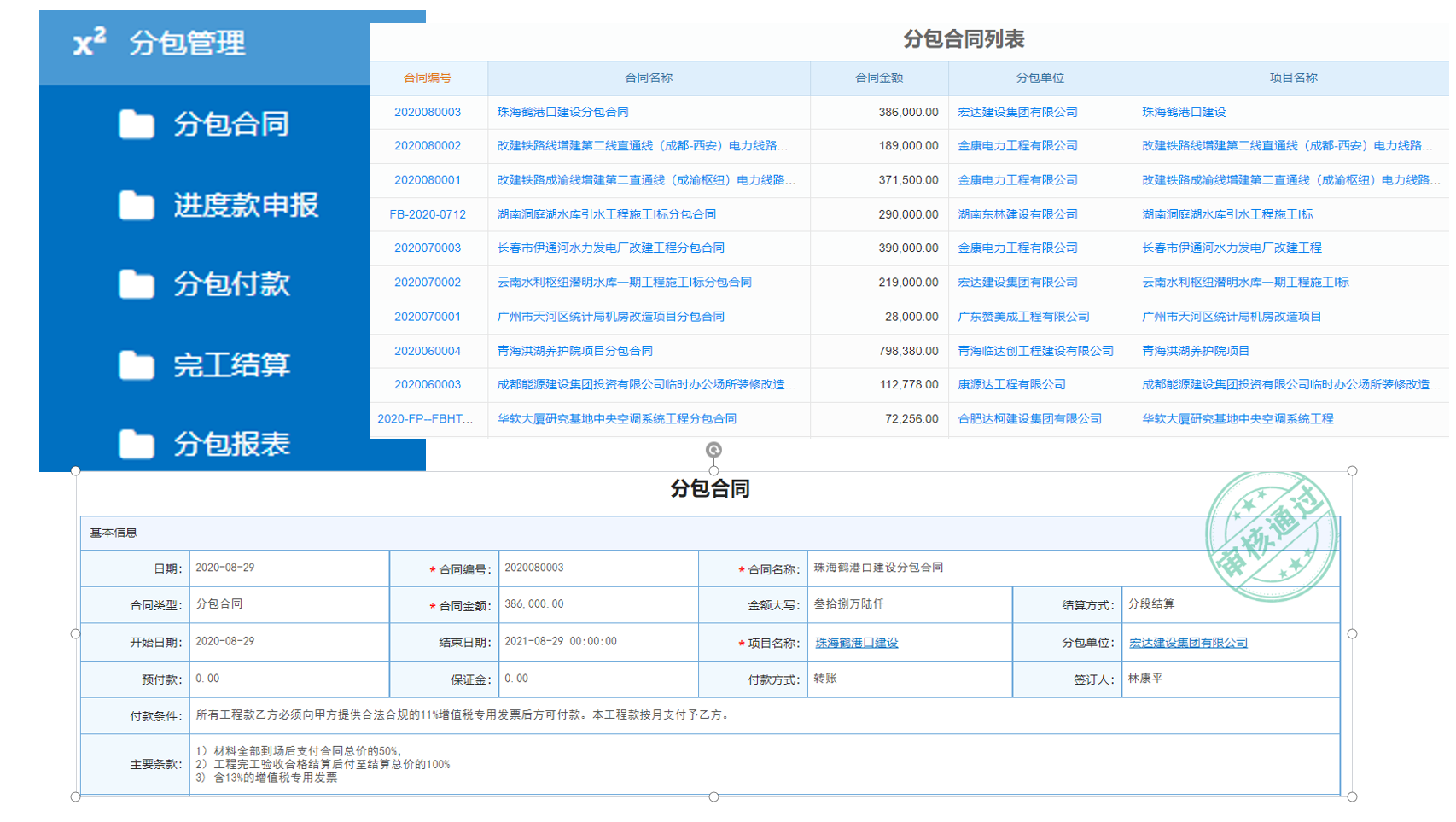This screenshot has height=822, width=1456.
Task: Click the 合同类型 field showing 分包合同
Action: [x=288, y=604]
